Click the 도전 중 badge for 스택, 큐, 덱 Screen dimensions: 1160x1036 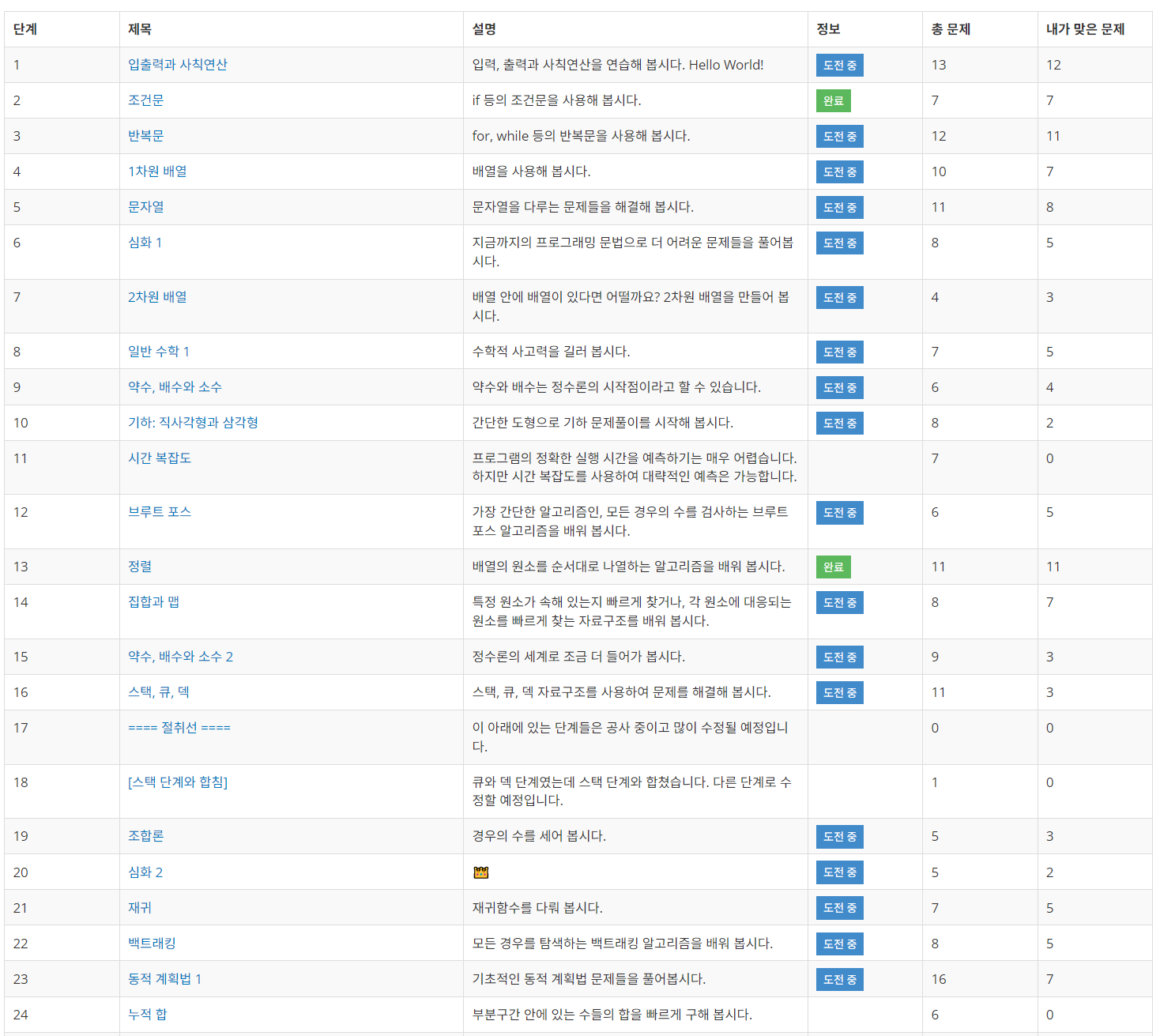pyautogui.click(x=839, y=693)
